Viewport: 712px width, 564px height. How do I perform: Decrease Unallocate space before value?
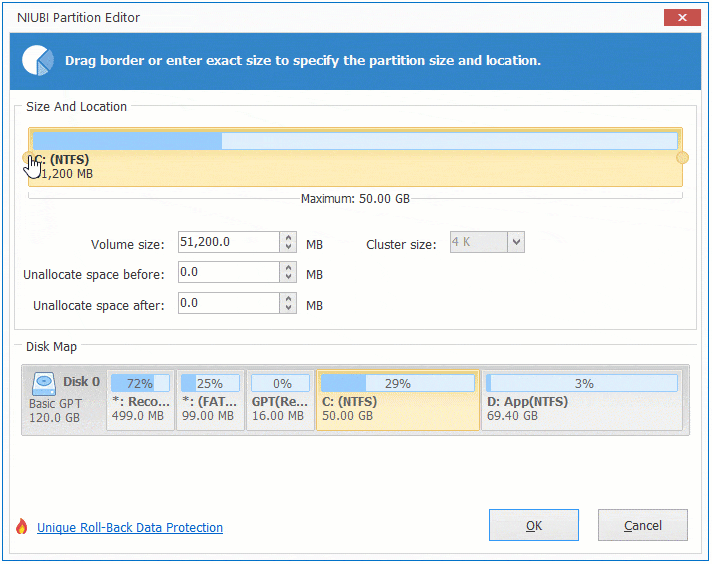click(x=288, y=277)
